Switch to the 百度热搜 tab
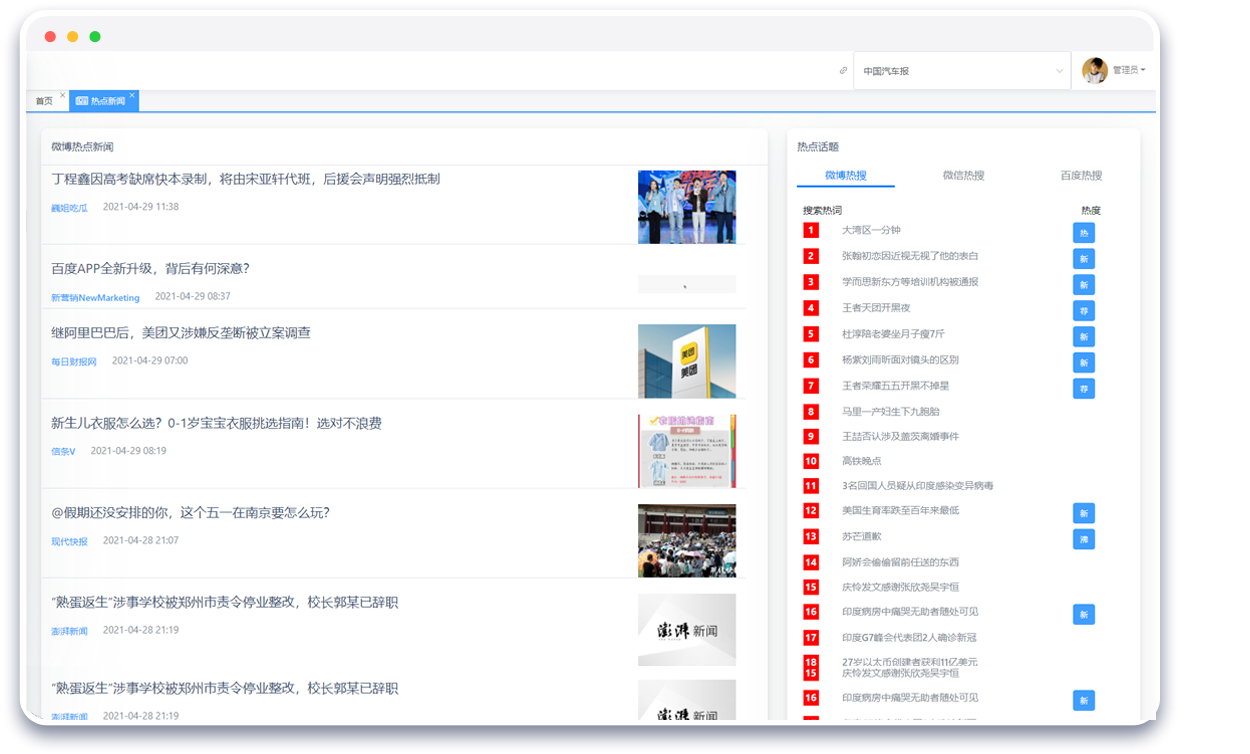Viewport: 1250px width, 754px height. 1081,175
